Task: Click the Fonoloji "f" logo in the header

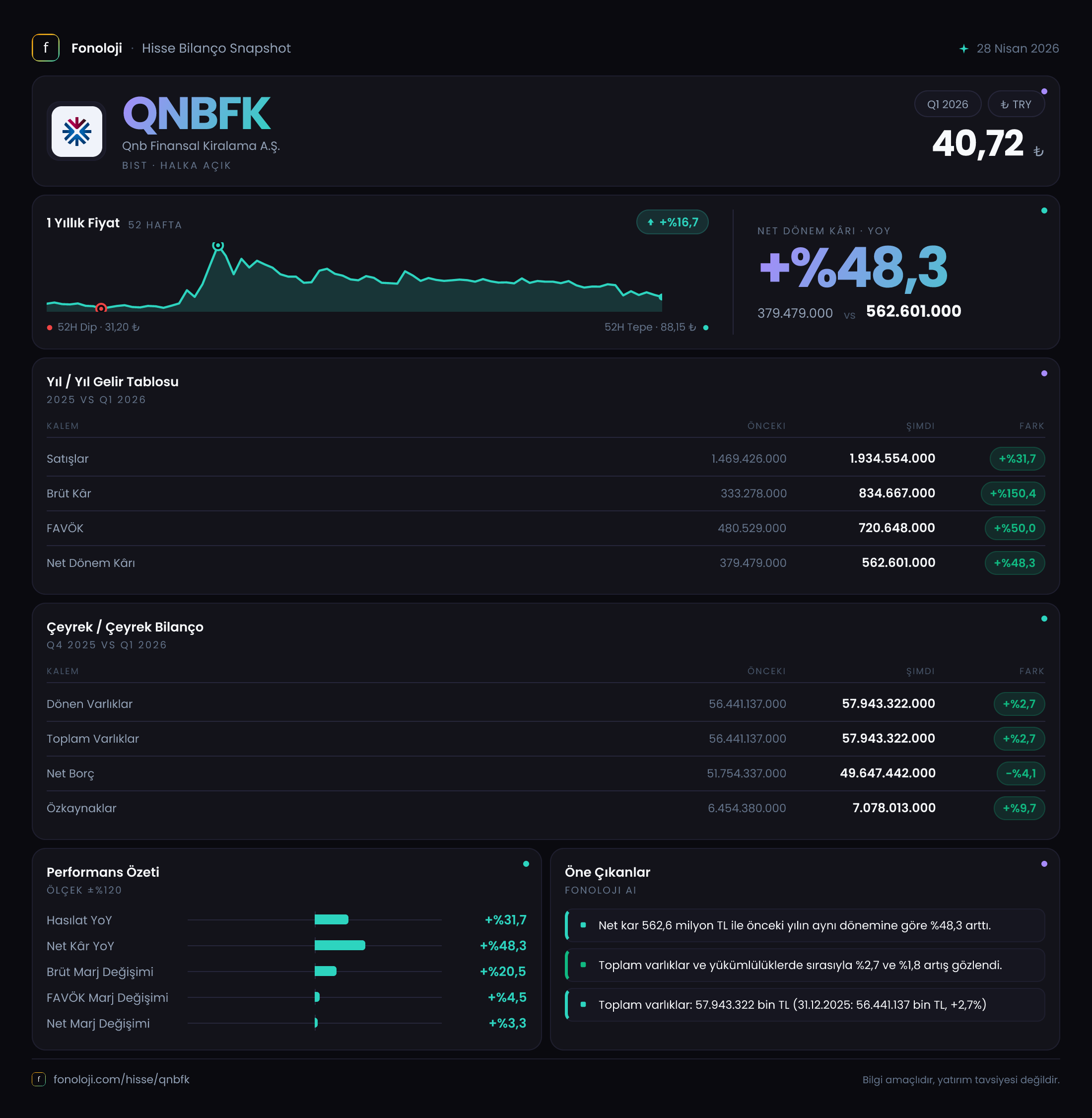Action: (x=45, y=48)
